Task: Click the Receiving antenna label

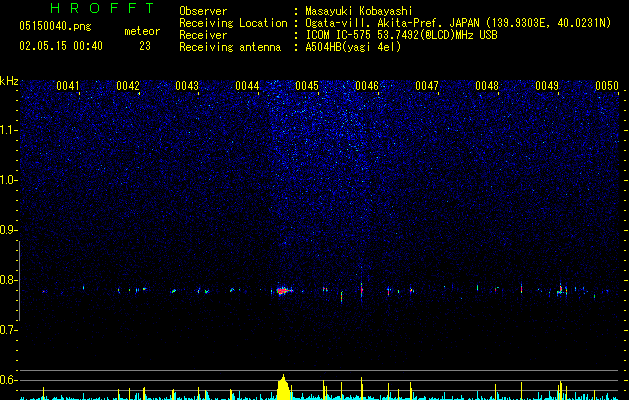Action: pyautogui.click(x=230, y=47)
